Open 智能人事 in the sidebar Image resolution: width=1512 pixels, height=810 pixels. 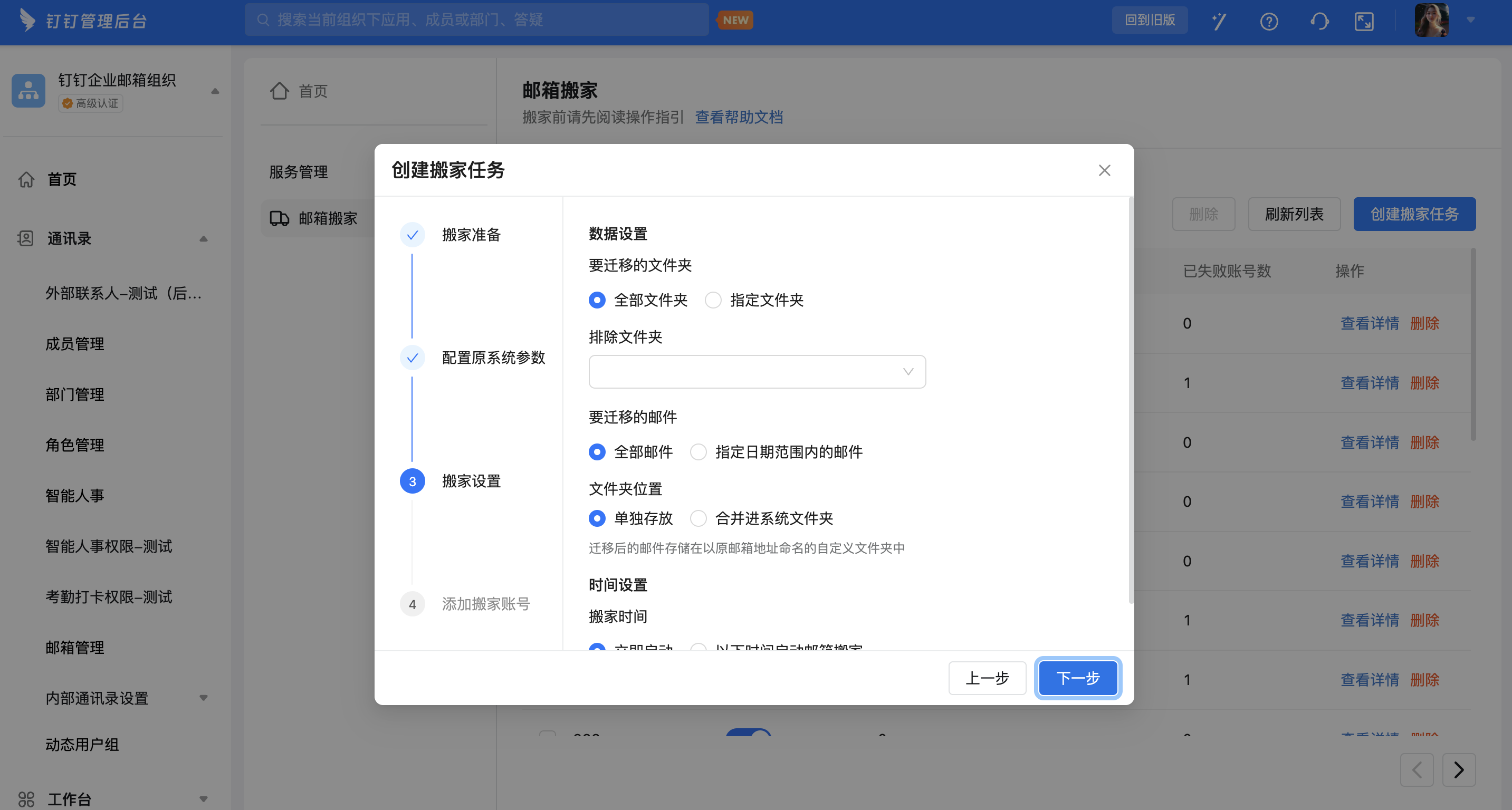[75, 496]
